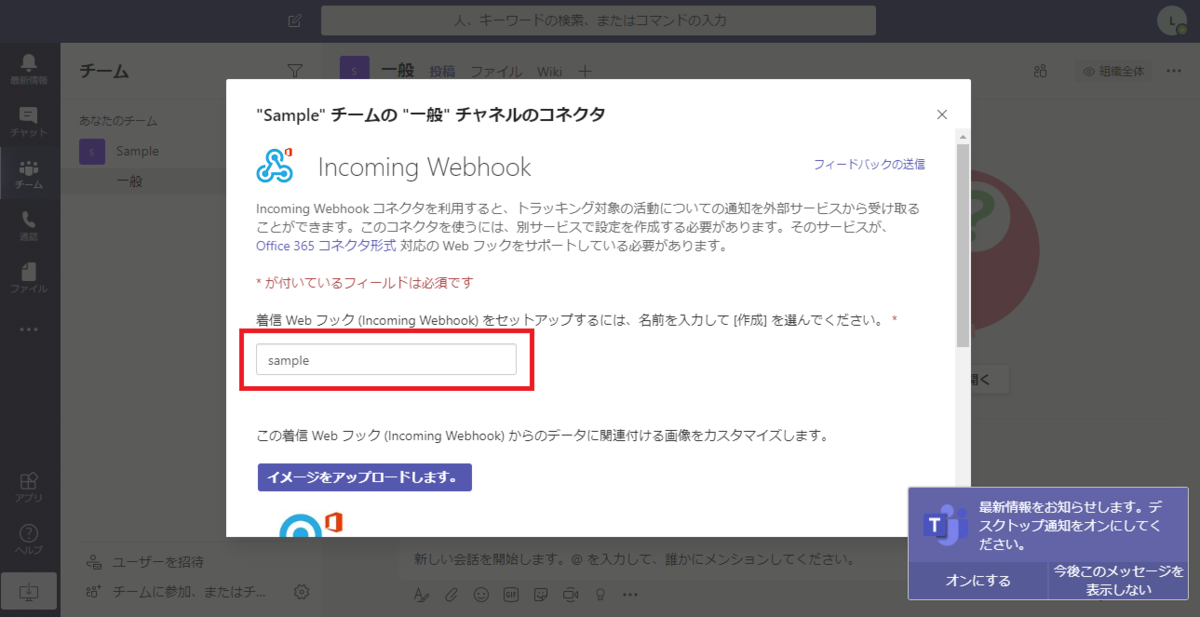
Task: Click 今後このメッセージを表示しない button
Action: point(1118,580)
